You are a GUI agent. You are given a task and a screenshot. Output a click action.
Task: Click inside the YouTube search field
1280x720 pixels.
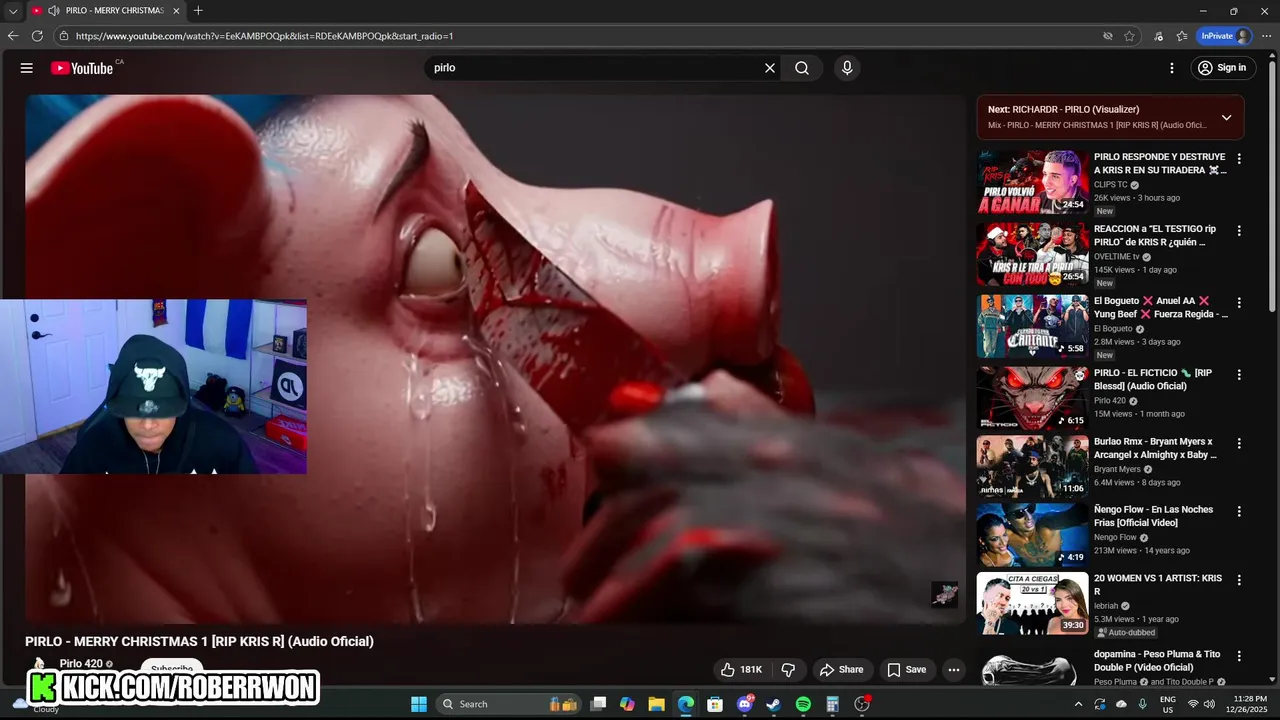(x=595, y=68)
